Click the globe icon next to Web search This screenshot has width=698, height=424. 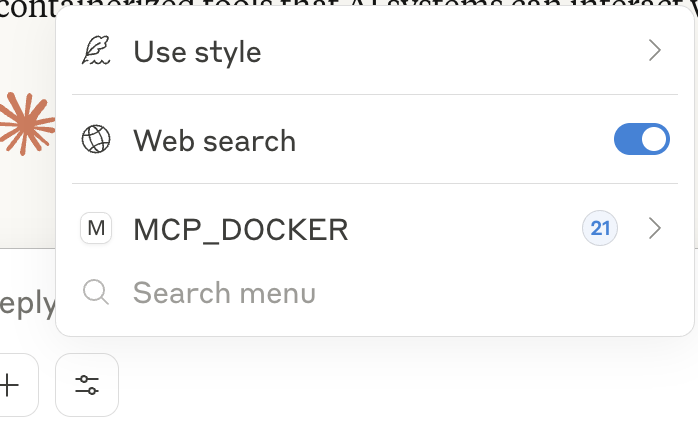coord(96,139)
